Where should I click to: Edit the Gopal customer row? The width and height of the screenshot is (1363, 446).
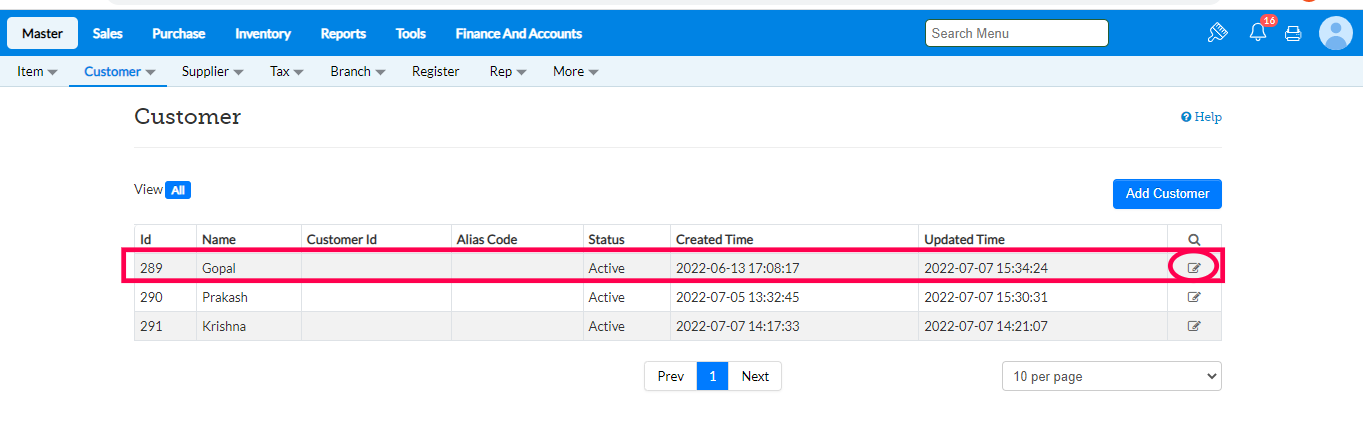click(1194, 268)
